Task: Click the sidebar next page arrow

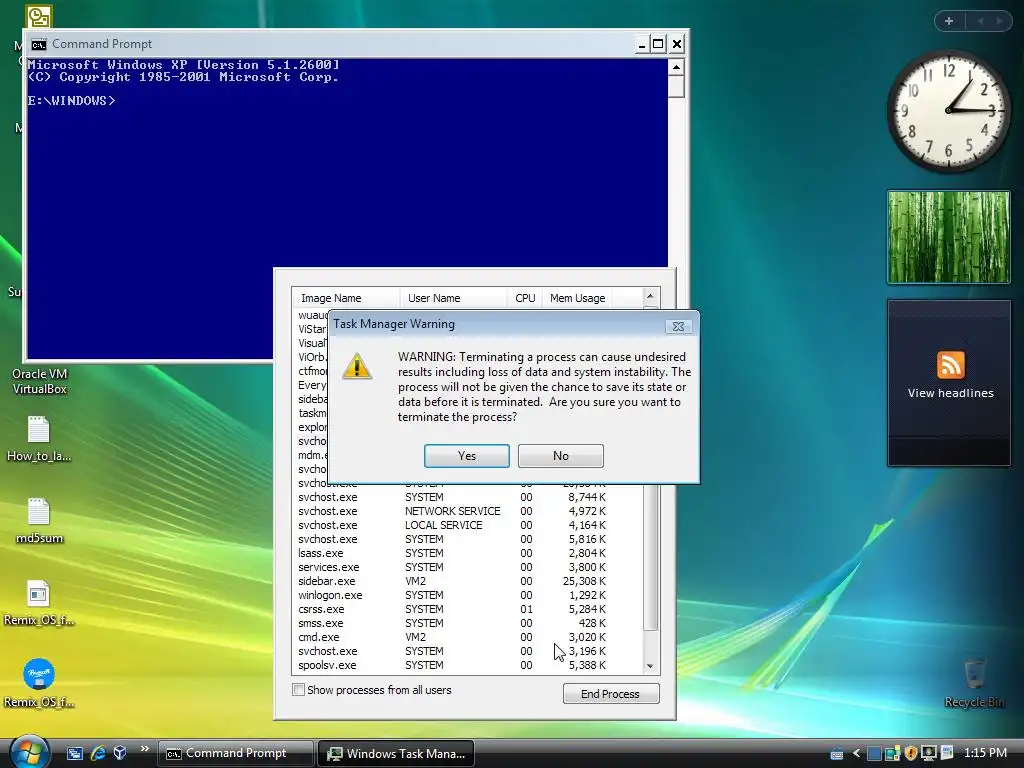Action: pyautogui.click(x=999, y=21)
